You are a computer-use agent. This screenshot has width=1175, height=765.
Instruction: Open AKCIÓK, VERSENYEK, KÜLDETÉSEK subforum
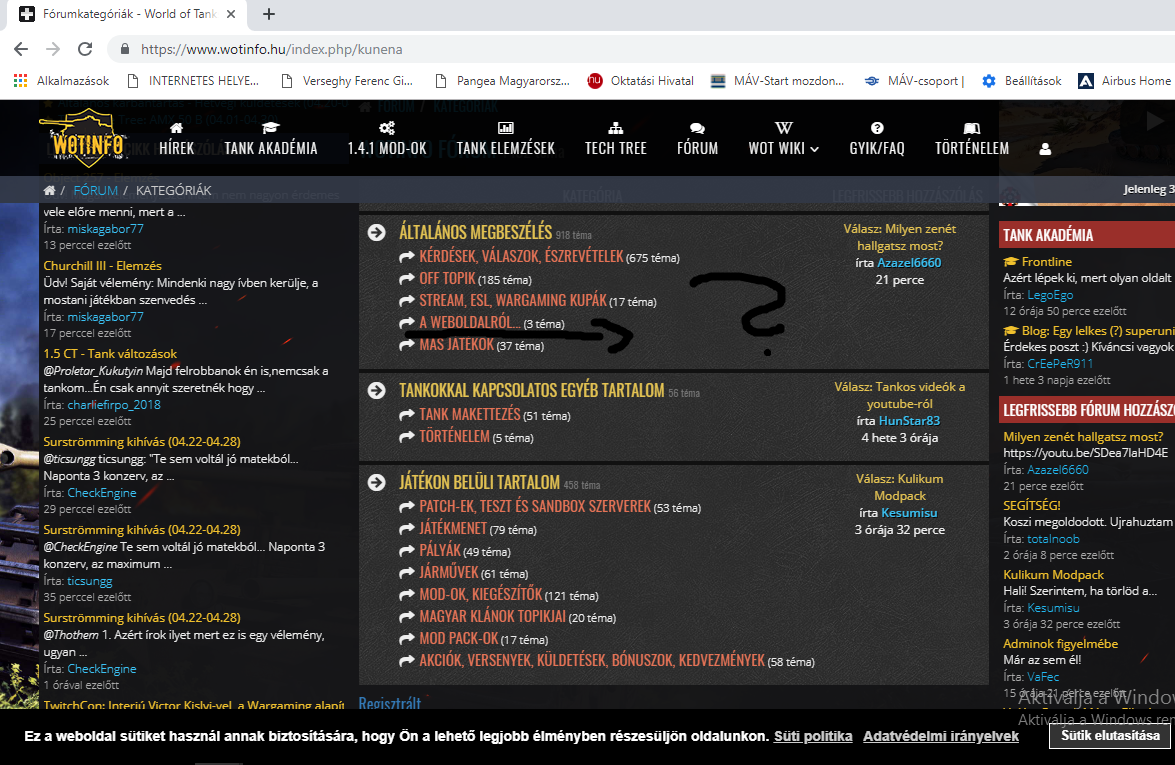592,661
